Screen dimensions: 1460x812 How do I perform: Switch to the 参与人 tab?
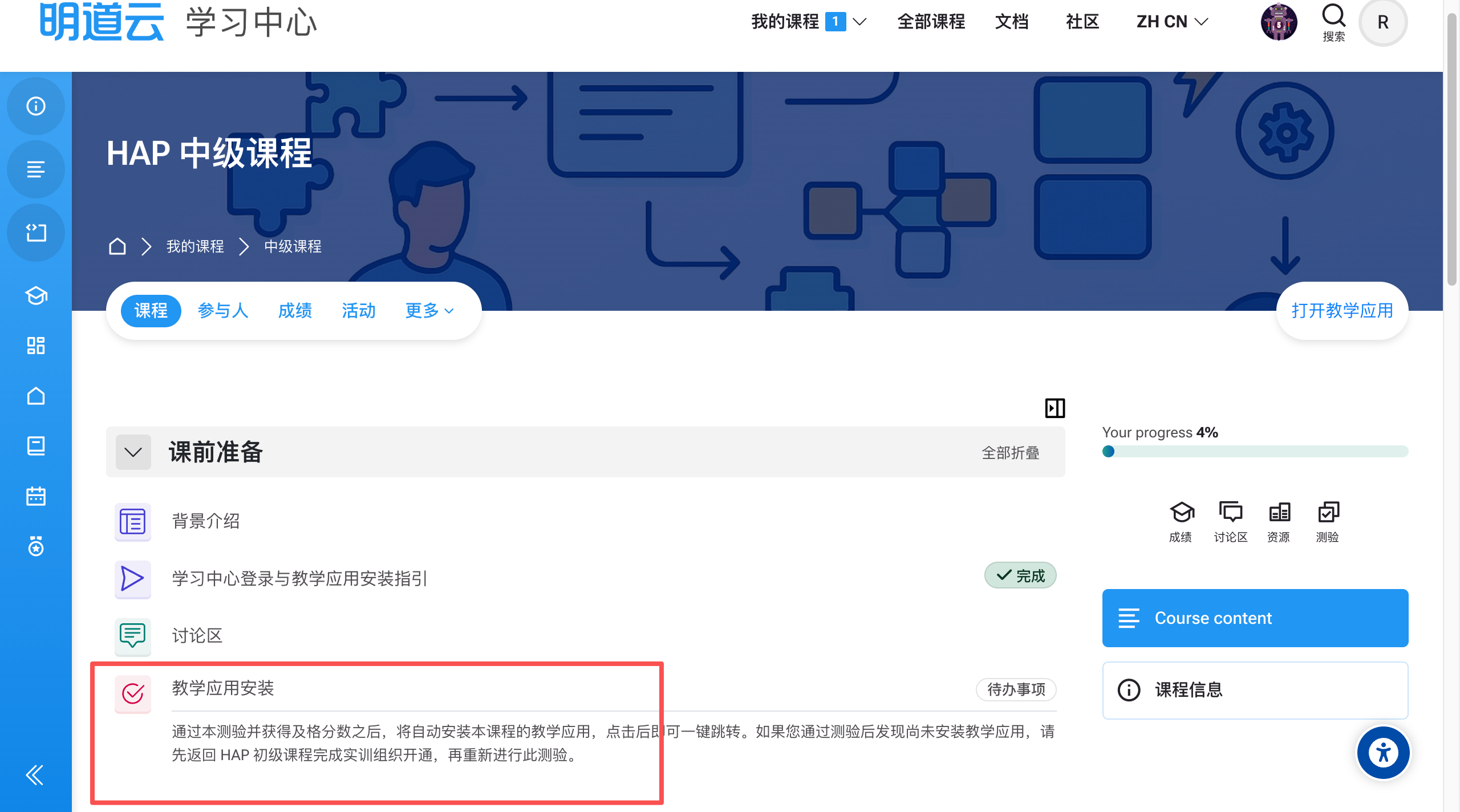(x=223, y=311)
